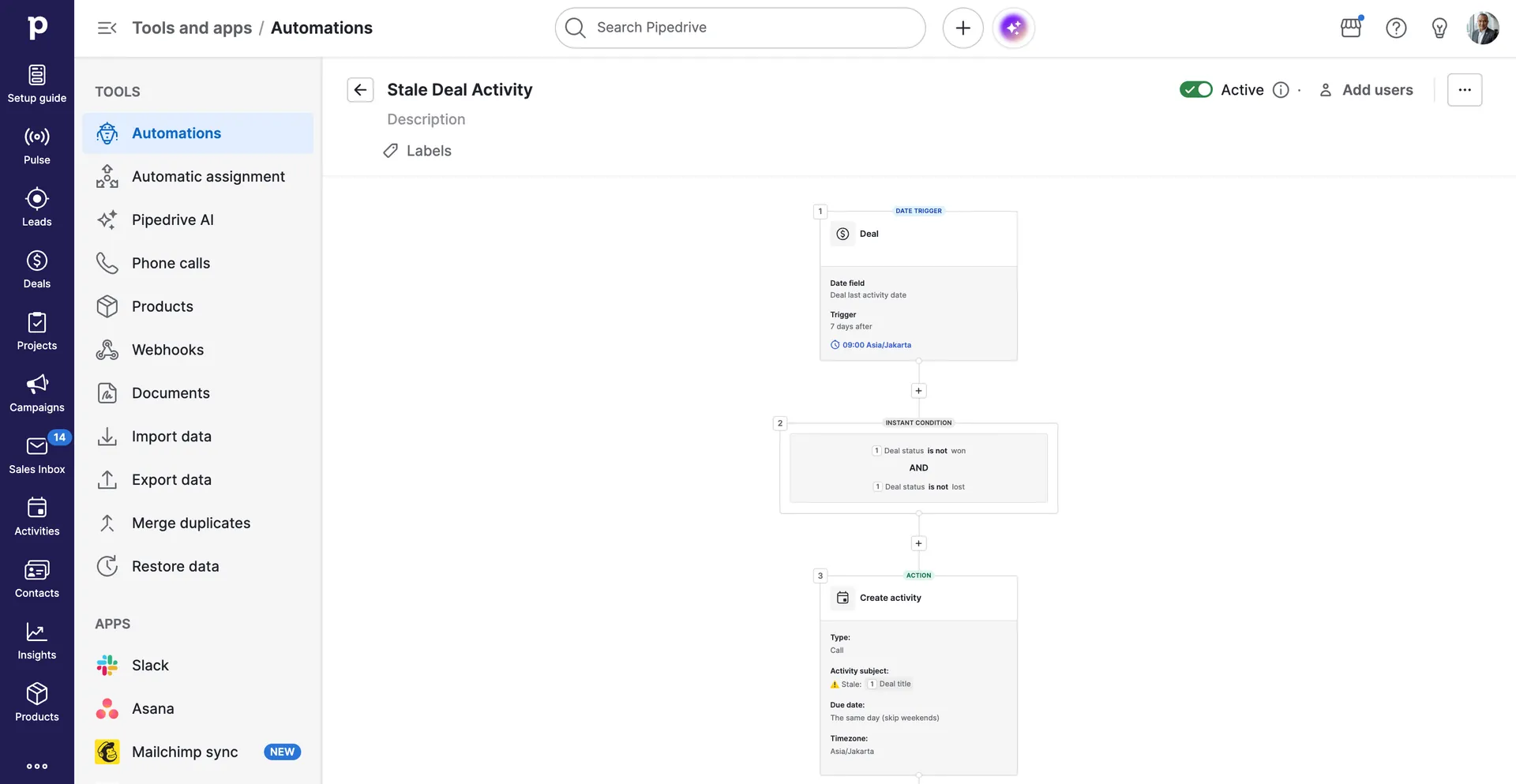This screenshot has height=784, width=1516.
Task: Select Automations in the Tools list
Action: click(x=176, y=133)
